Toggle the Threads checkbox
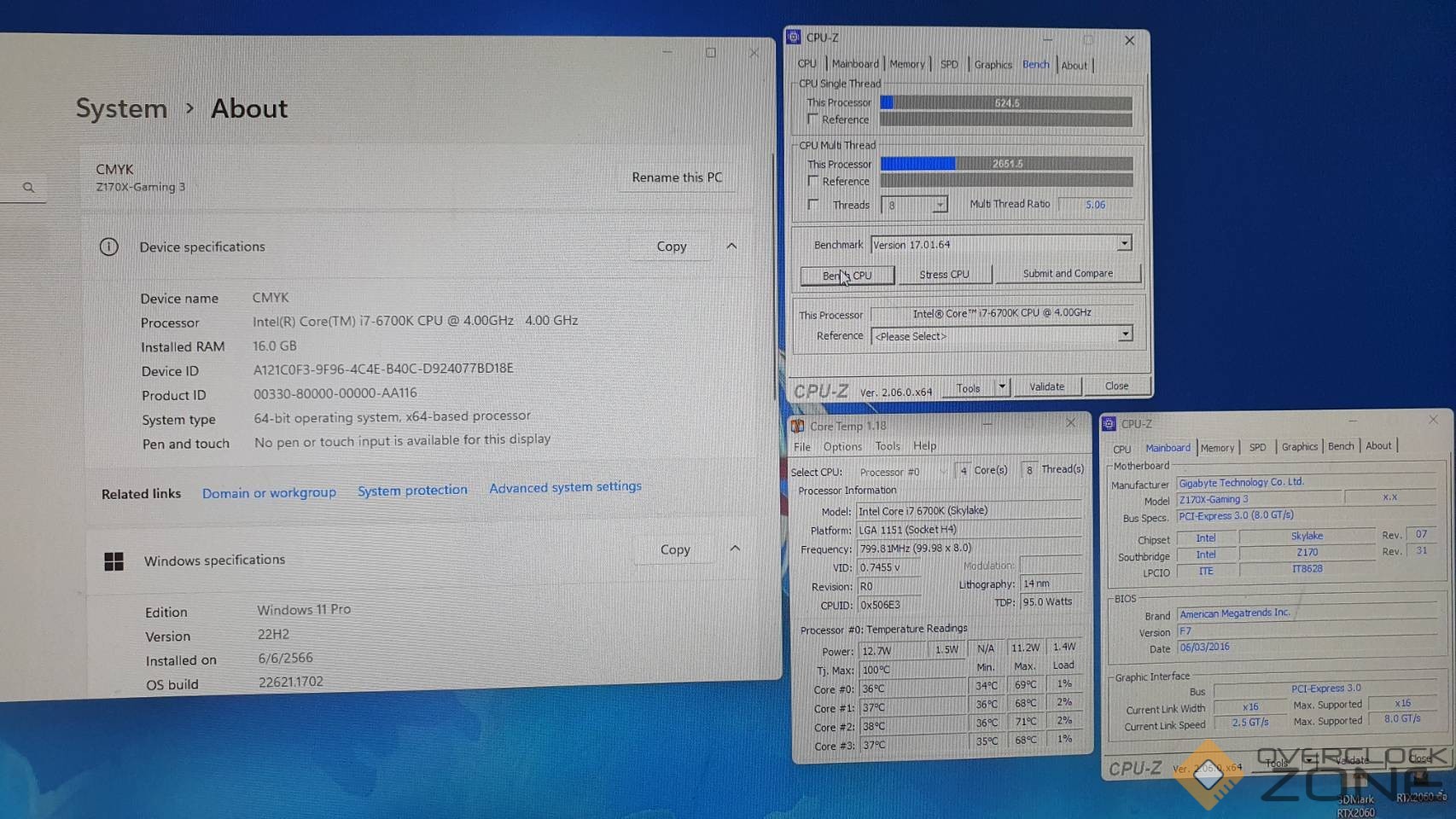 (x=813, y=205)
